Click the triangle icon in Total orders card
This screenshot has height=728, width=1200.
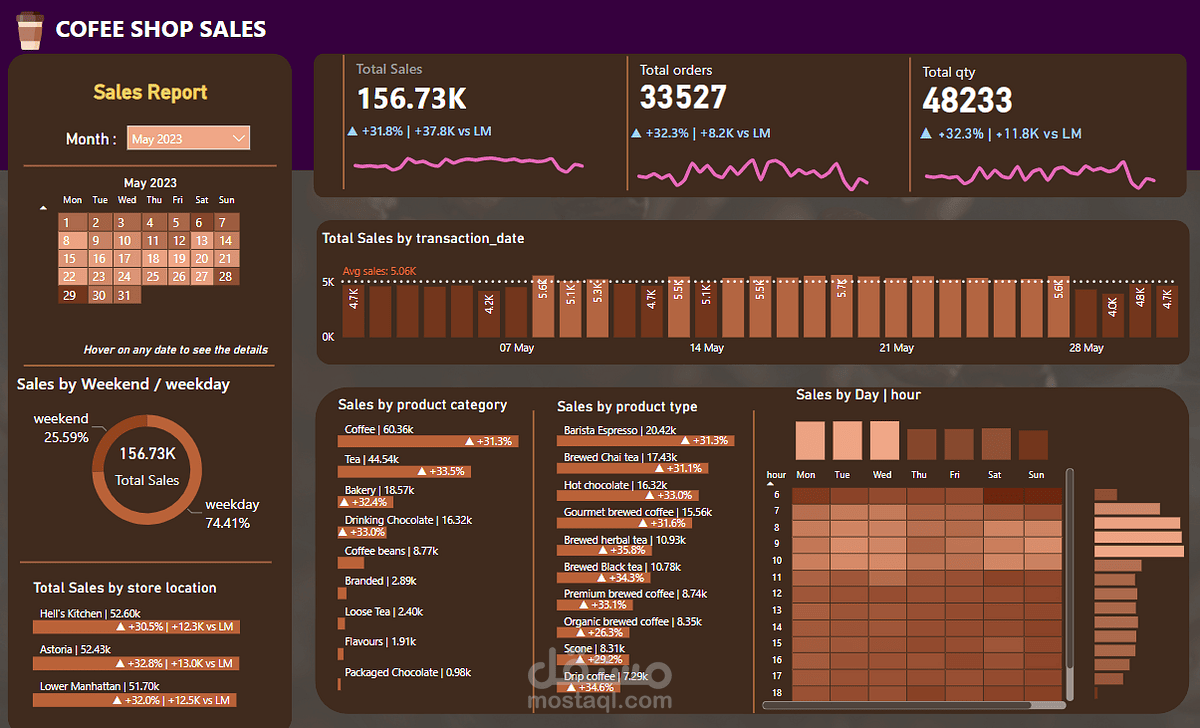pos(636,133)
